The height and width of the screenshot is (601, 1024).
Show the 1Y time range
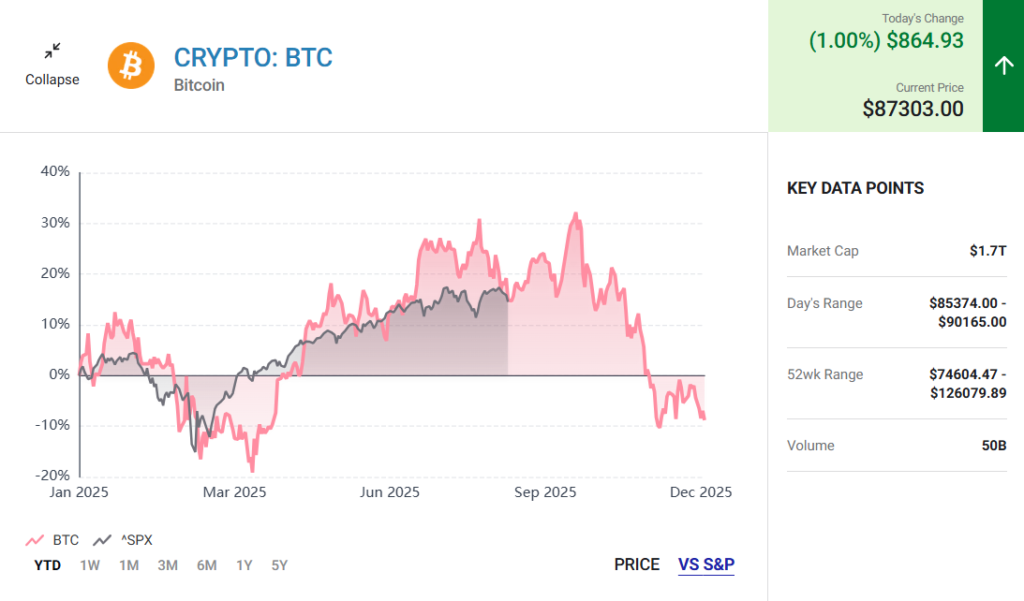click(244, 565)
